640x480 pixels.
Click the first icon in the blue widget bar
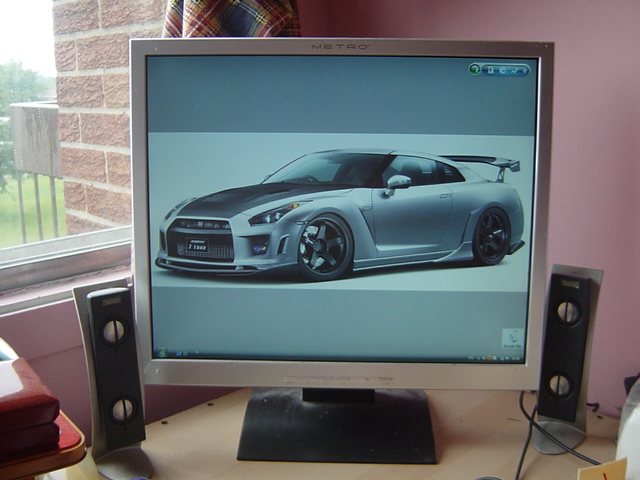click(490, 70)
